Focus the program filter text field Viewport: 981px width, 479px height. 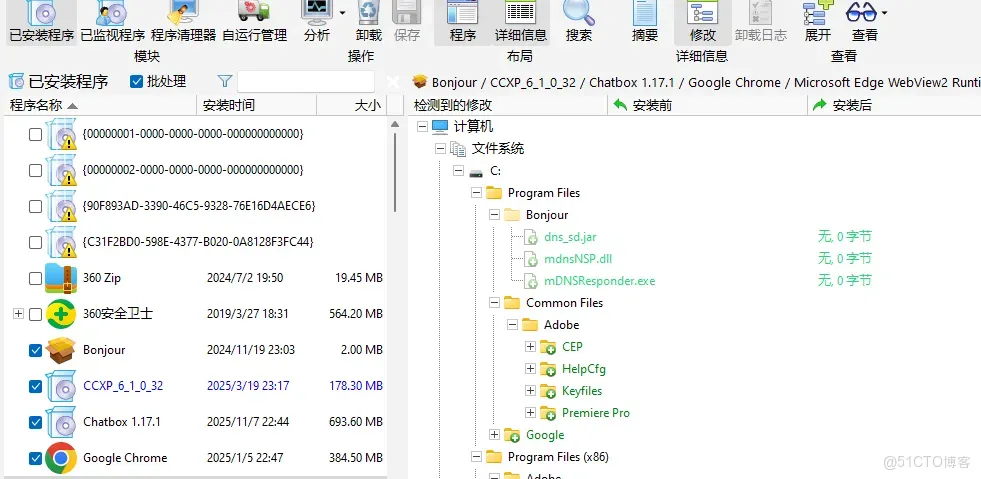click(306, 82)
